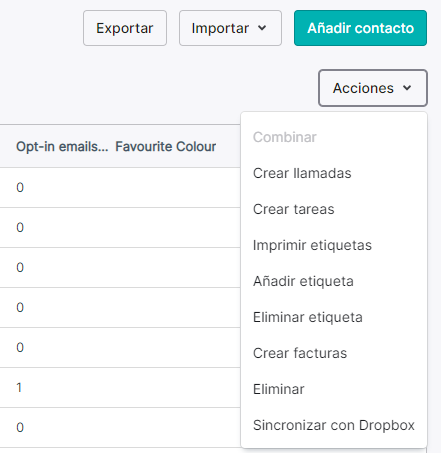The height and width of the screenshot is (453, 441).
Task: Open the Importar dropdown
Action: click(x=230, y=28)
